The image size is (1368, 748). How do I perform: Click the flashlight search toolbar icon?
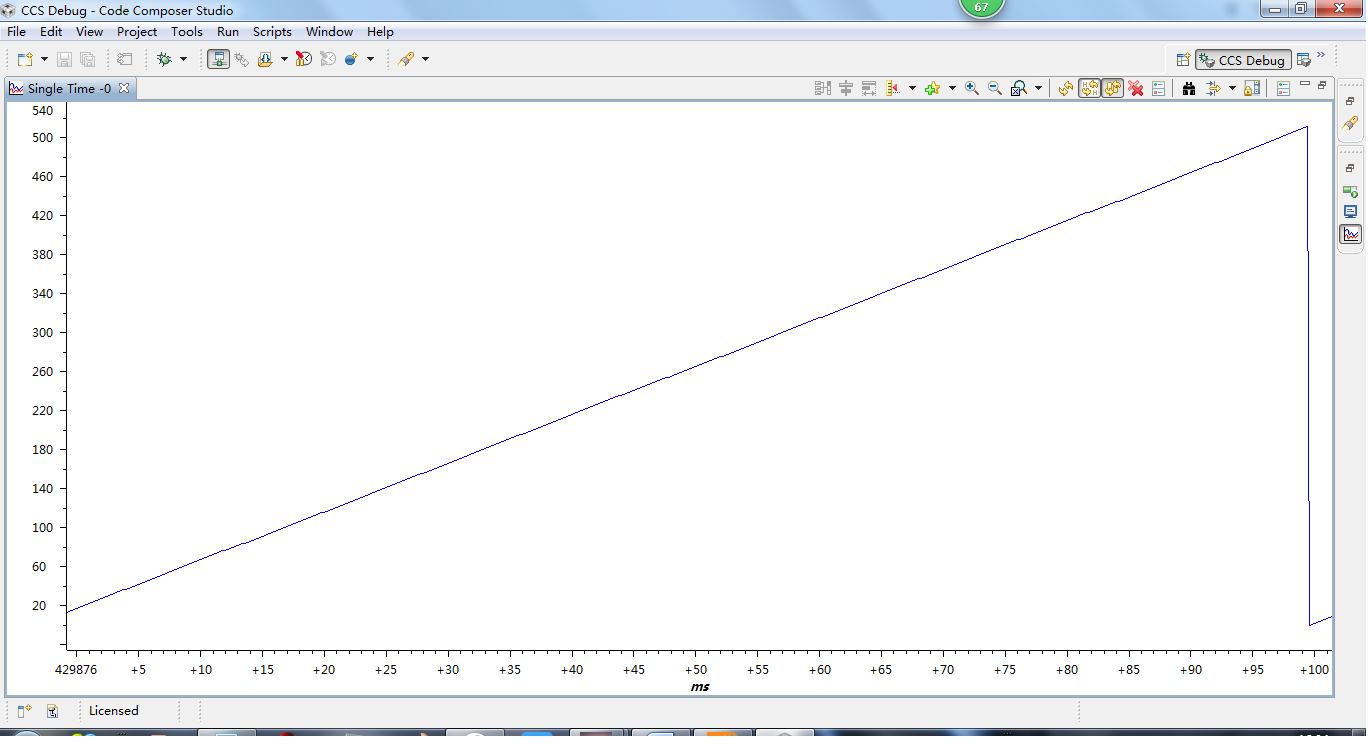coord(406,60)
